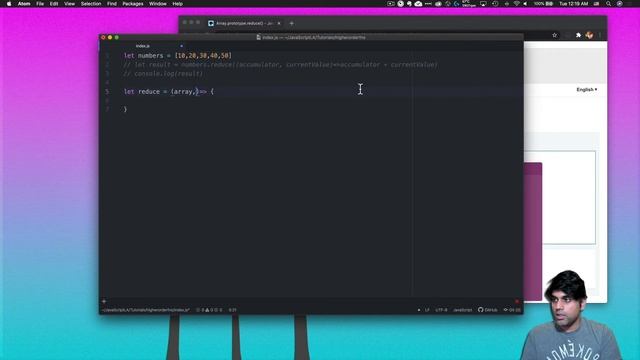
Task: Click the volume icon in menu bar
Action: click(x=526, y=4)
